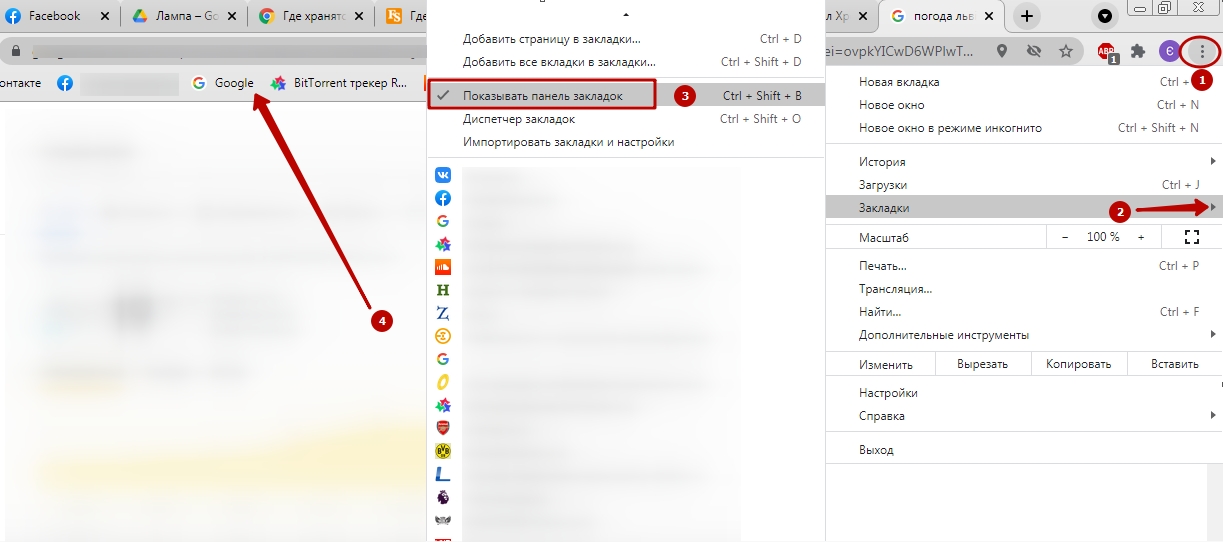Open a new tab with the plus button
This screenshot has height=542, width=1223.
1026,16
